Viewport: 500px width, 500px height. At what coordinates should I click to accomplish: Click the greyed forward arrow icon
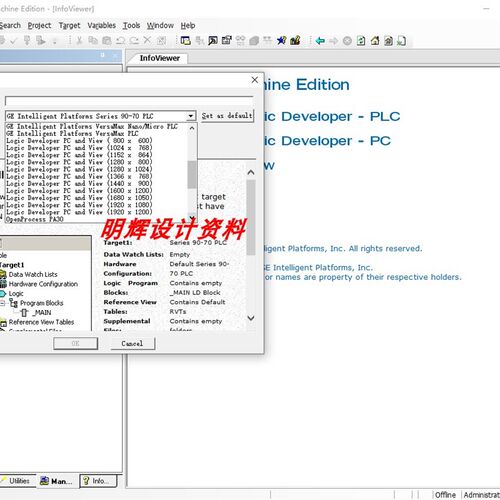click(333, 41)
